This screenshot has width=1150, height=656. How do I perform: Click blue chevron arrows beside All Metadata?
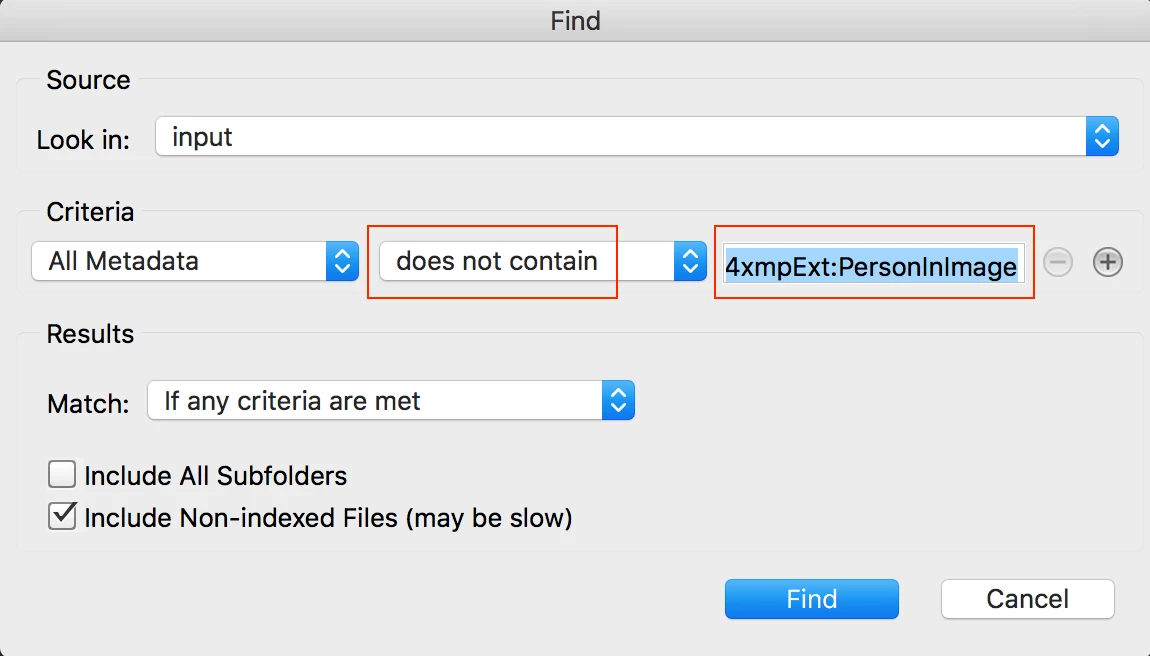(342, 262)
